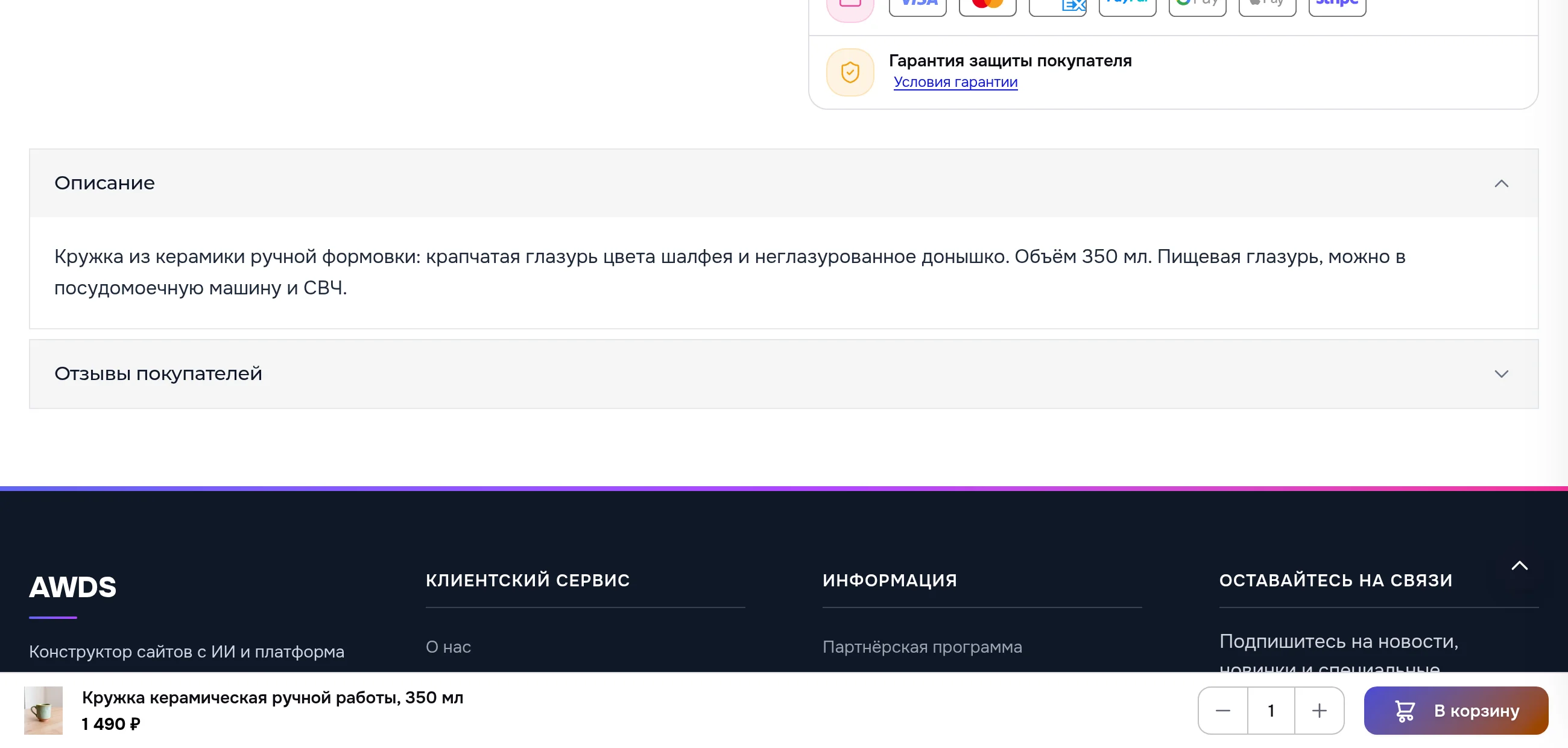Decrease quantity with the minus button

(x=1223, y=710)
